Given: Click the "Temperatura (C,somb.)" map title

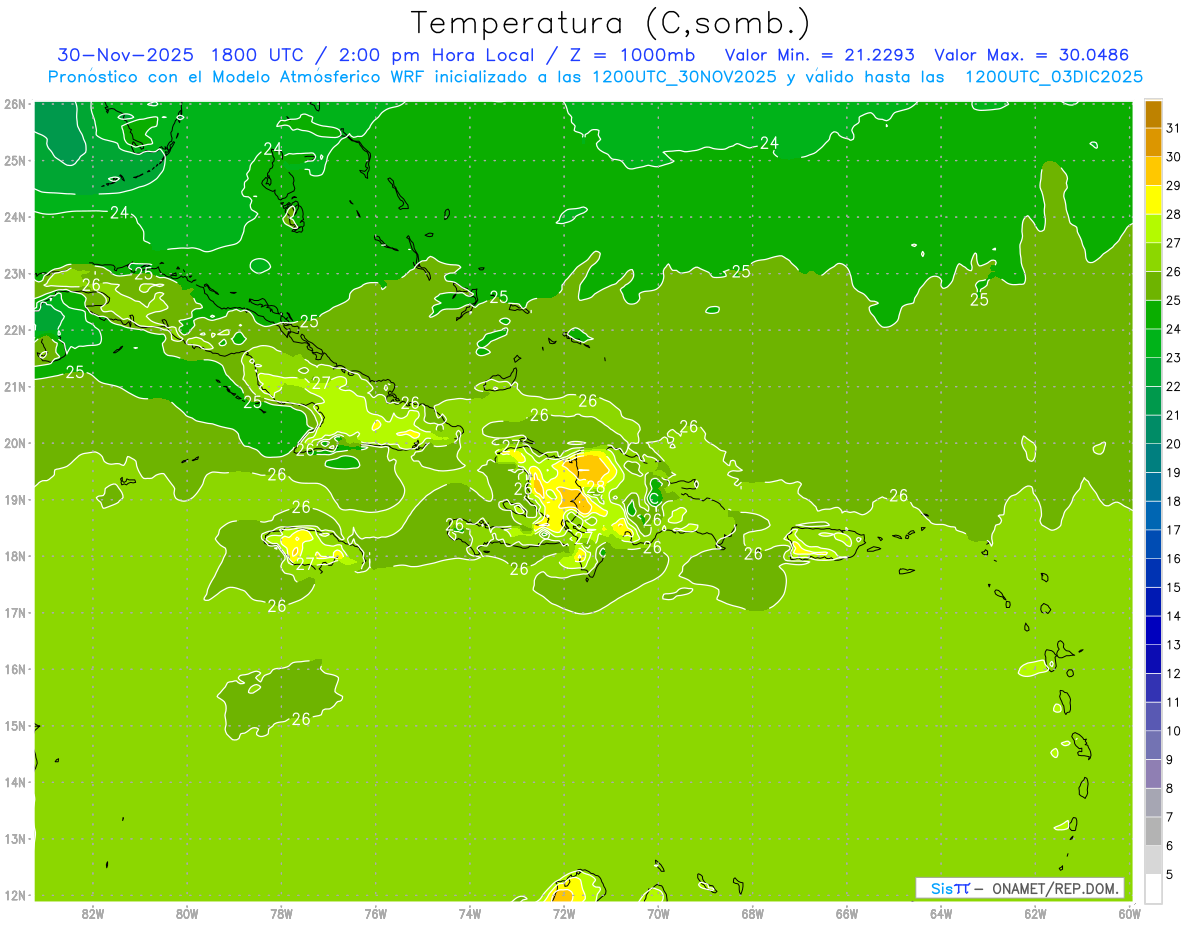Looking at the screenshot, I should pyautogui.click(x=610, y=22).
